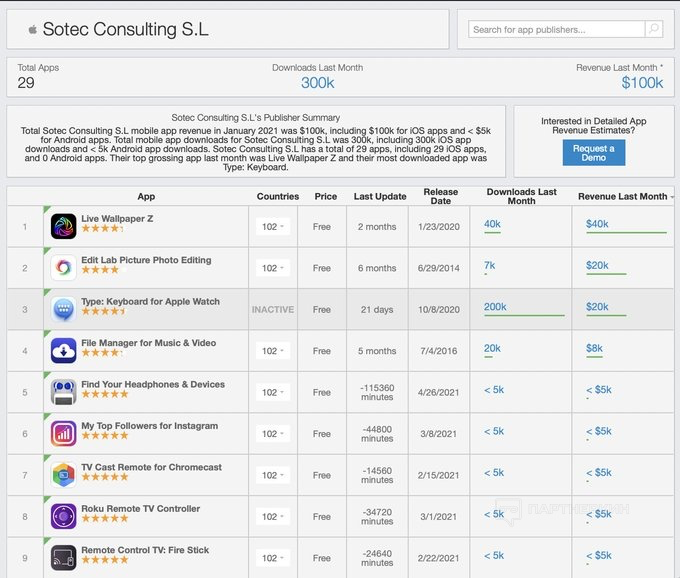Click the Roku Remote TV Controller icon
This screenshot has width=680, height=578.
[x=63, y=516]
